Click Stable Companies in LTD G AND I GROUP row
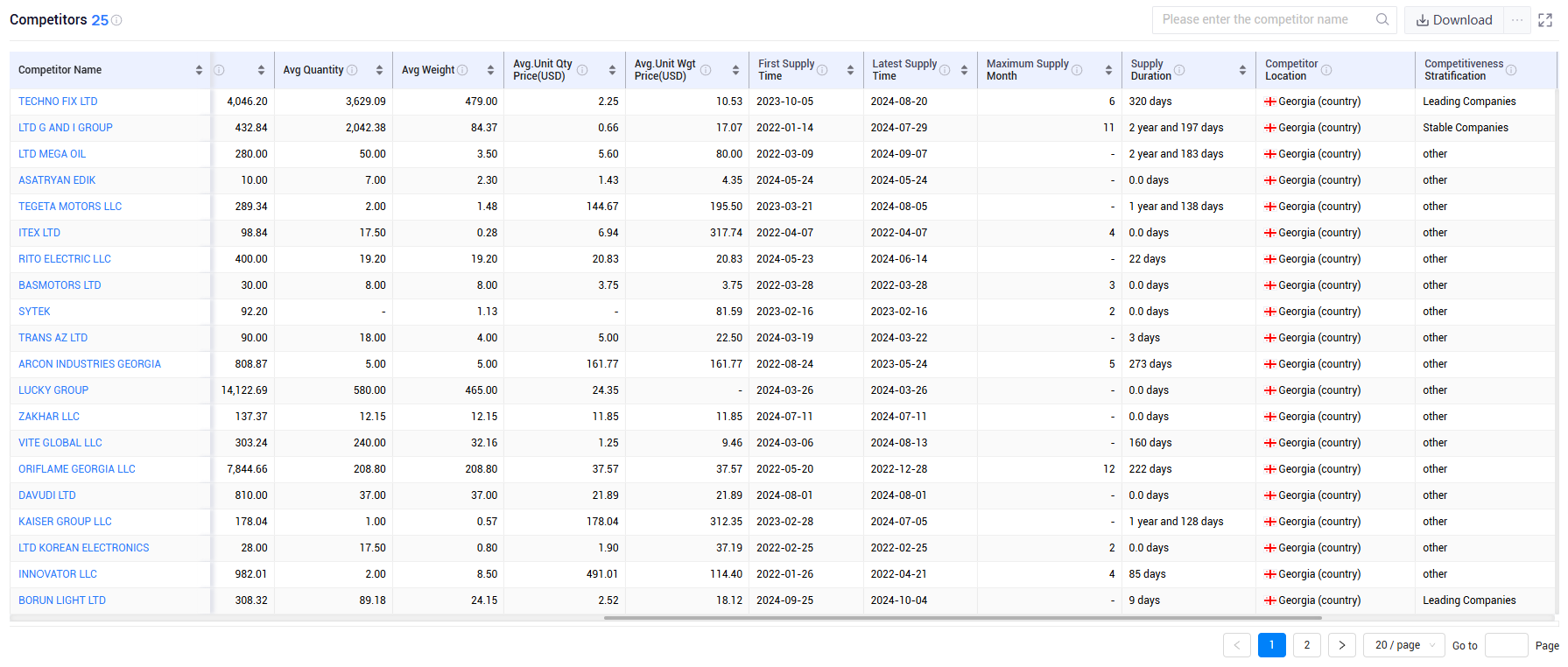The width and height of the screenshot is (1568, 667). [1466, 128]
